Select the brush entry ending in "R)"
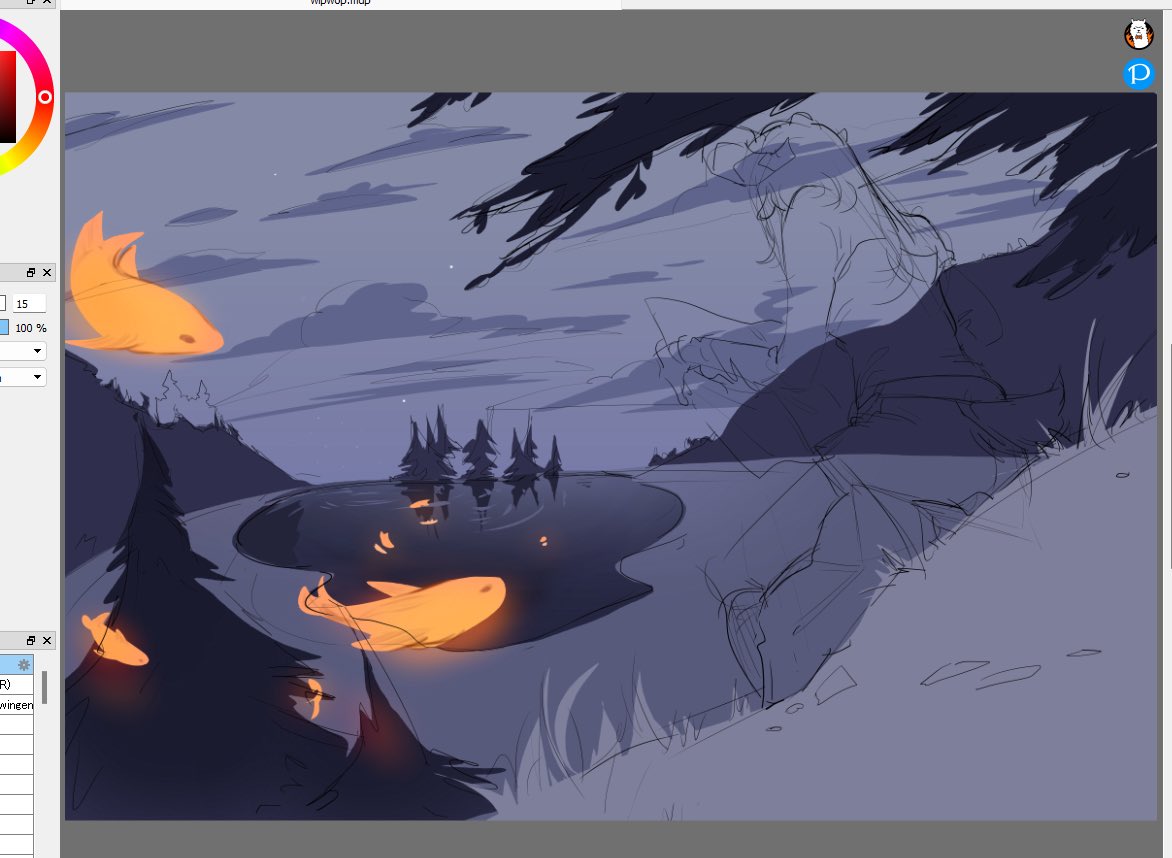The height and width of the screenshot is (858, 1172). [16, 685]
